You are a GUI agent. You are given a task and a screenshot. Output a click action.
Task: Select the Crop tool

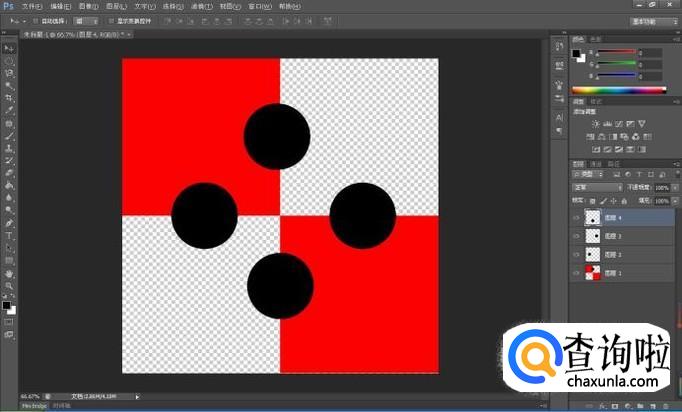click(9, 98)
